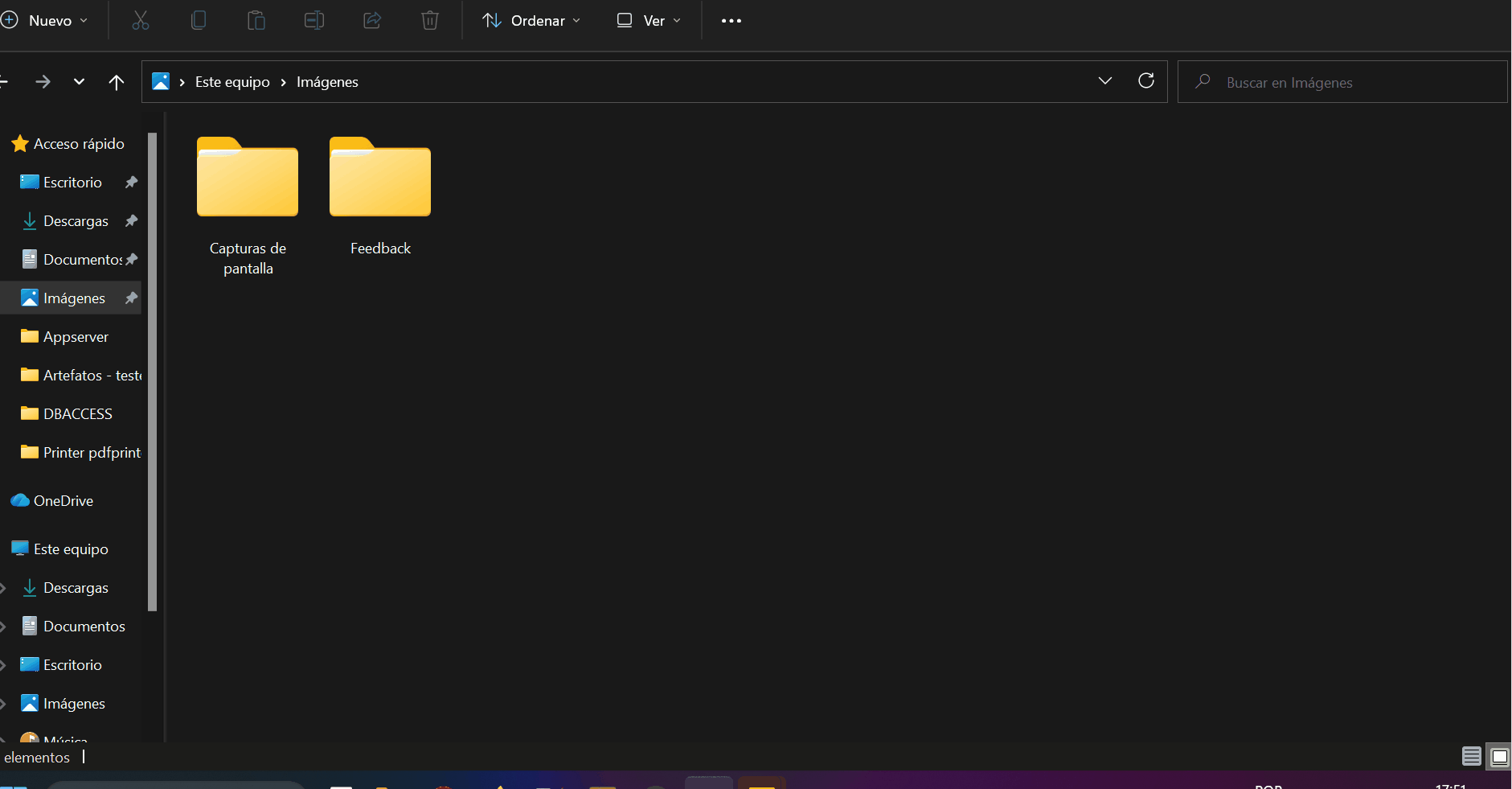Image resolution: width=1512 pixels, height=789 pixels.
Task: Select pinned Imágenes in quick access
Action: [x=72, y=298]
